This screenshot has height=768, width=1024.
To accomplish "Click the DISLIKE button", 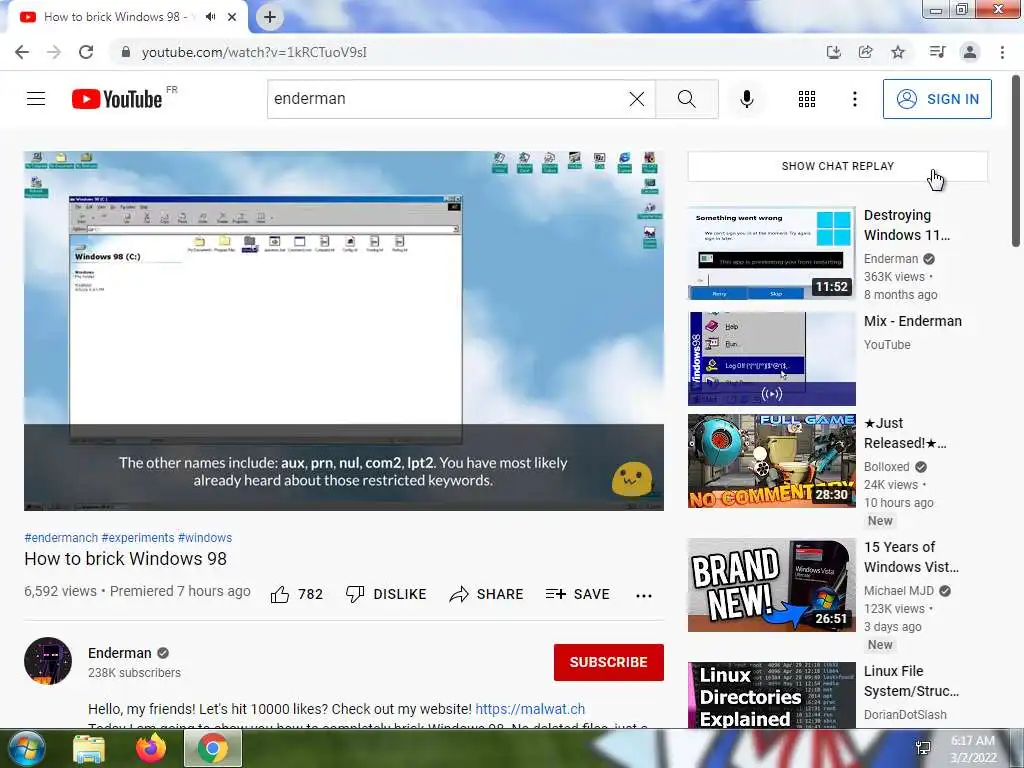I will (386, 594).
